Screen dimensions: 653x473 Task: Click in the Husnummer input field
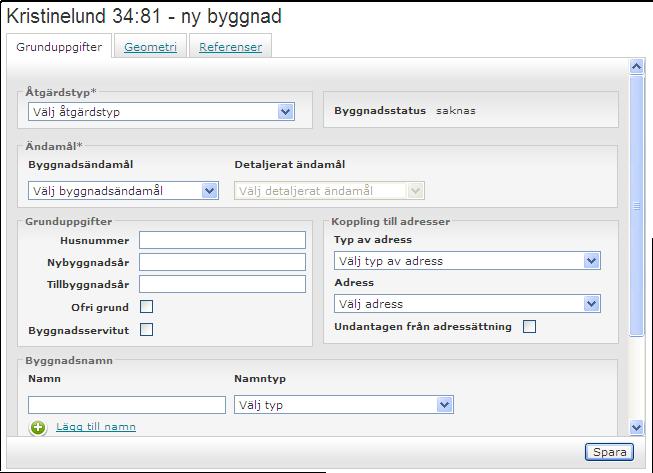click(x=222, y=240)
